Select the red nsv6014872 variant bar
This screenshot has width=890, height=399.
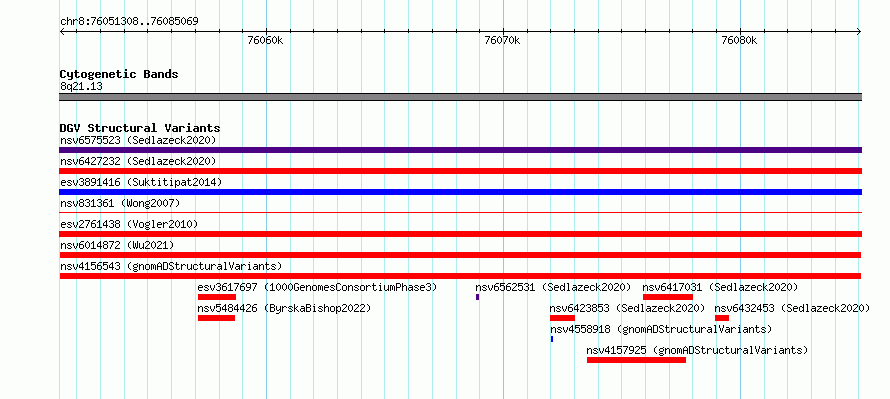pyautogui.click(x=460, y=255)
